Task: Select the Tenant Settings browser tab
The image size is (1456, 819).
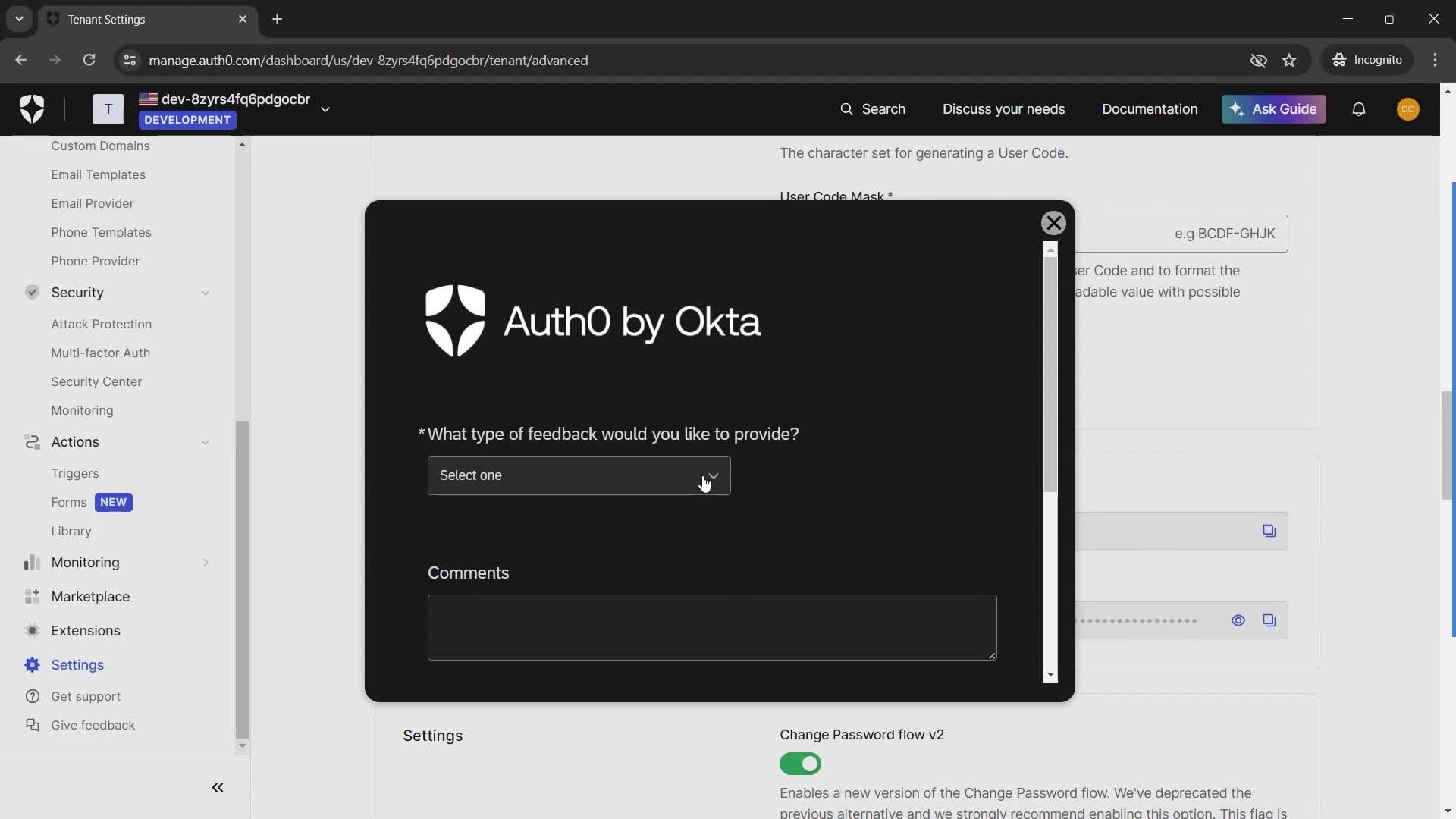Action: [148, 19]
